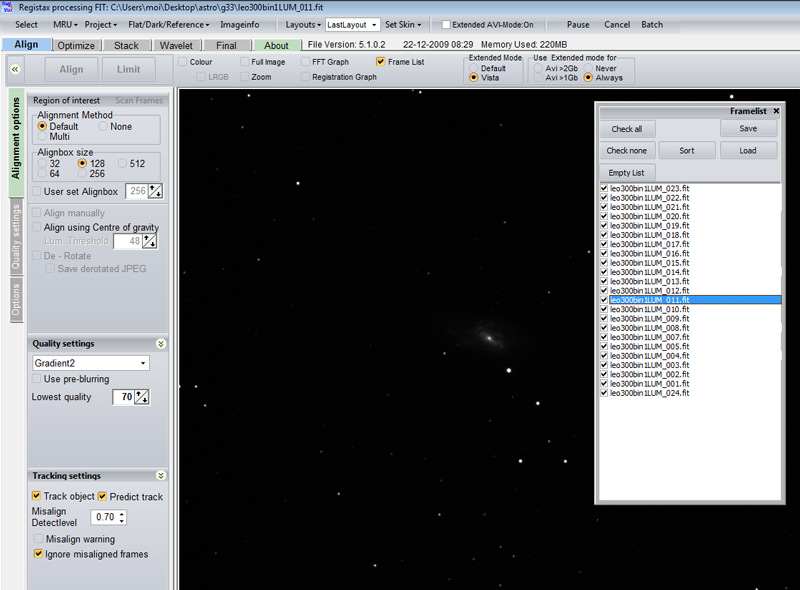Click Cancel in the toolbar

[x=617, y=24]
